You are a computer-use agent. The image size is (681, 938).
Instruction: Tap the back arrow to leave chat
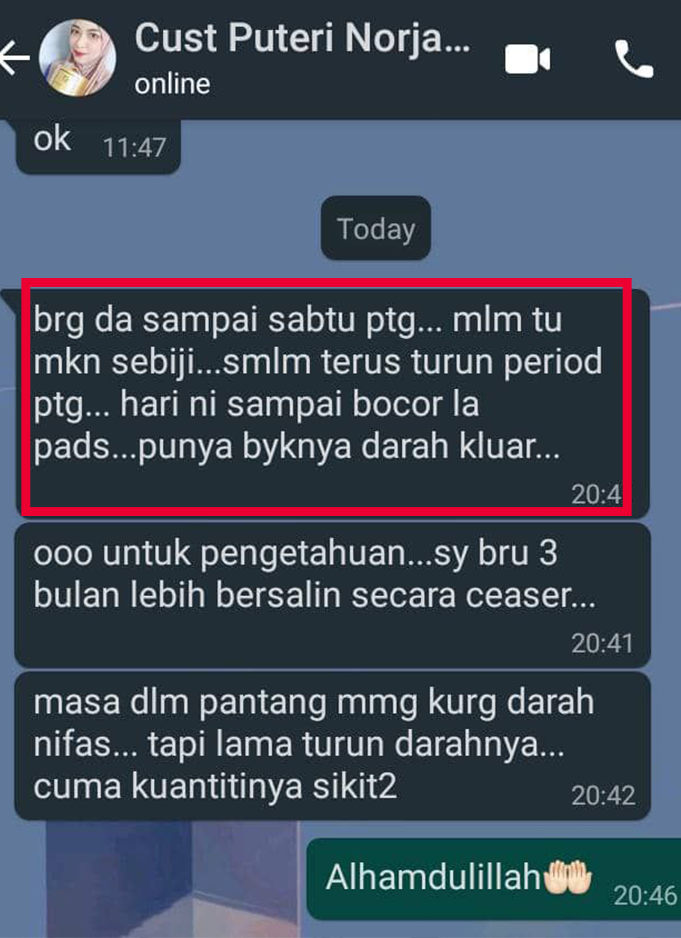14,58
